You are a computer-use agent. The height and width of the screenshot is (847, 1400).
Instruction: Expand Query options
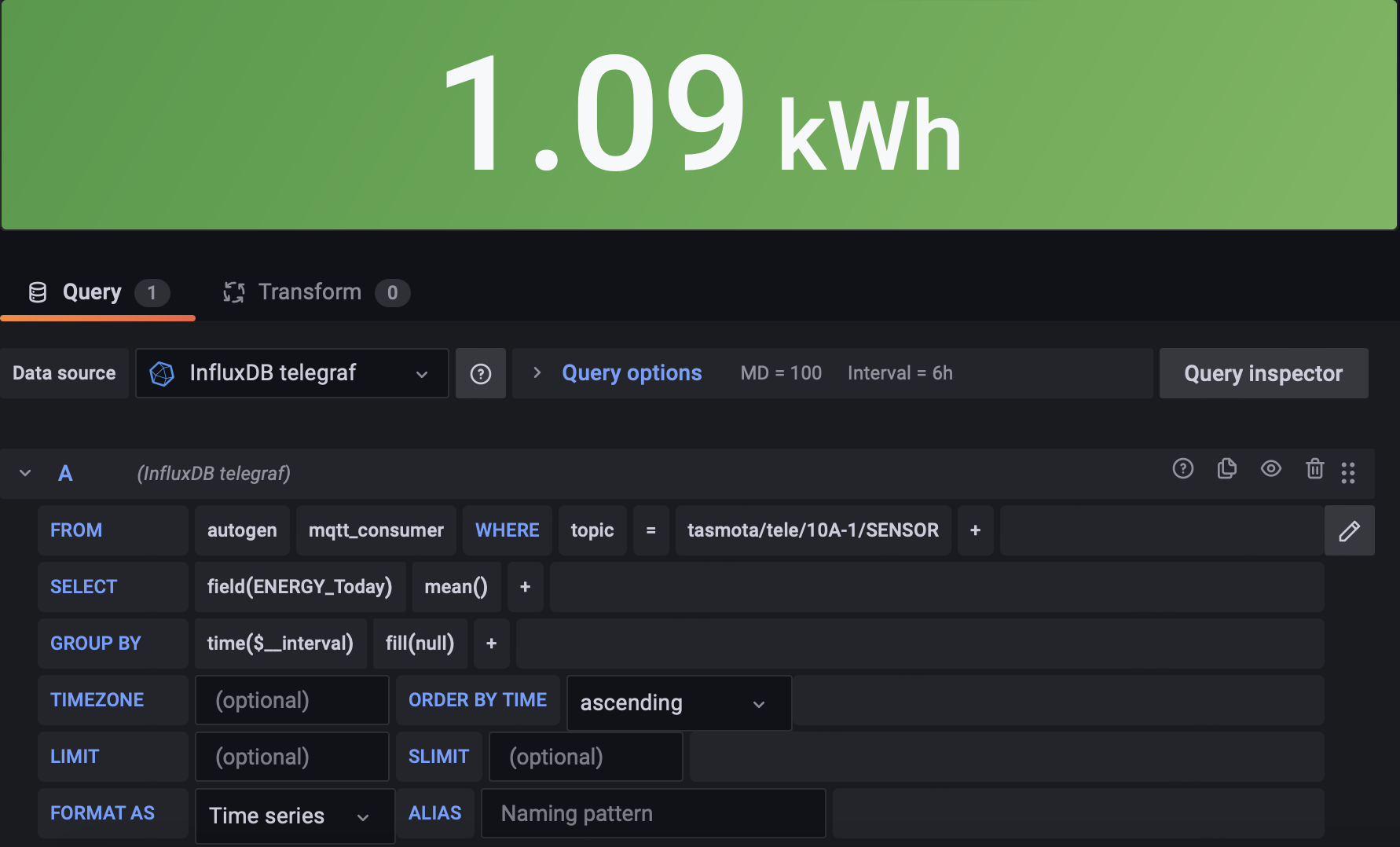coord(631,372)
